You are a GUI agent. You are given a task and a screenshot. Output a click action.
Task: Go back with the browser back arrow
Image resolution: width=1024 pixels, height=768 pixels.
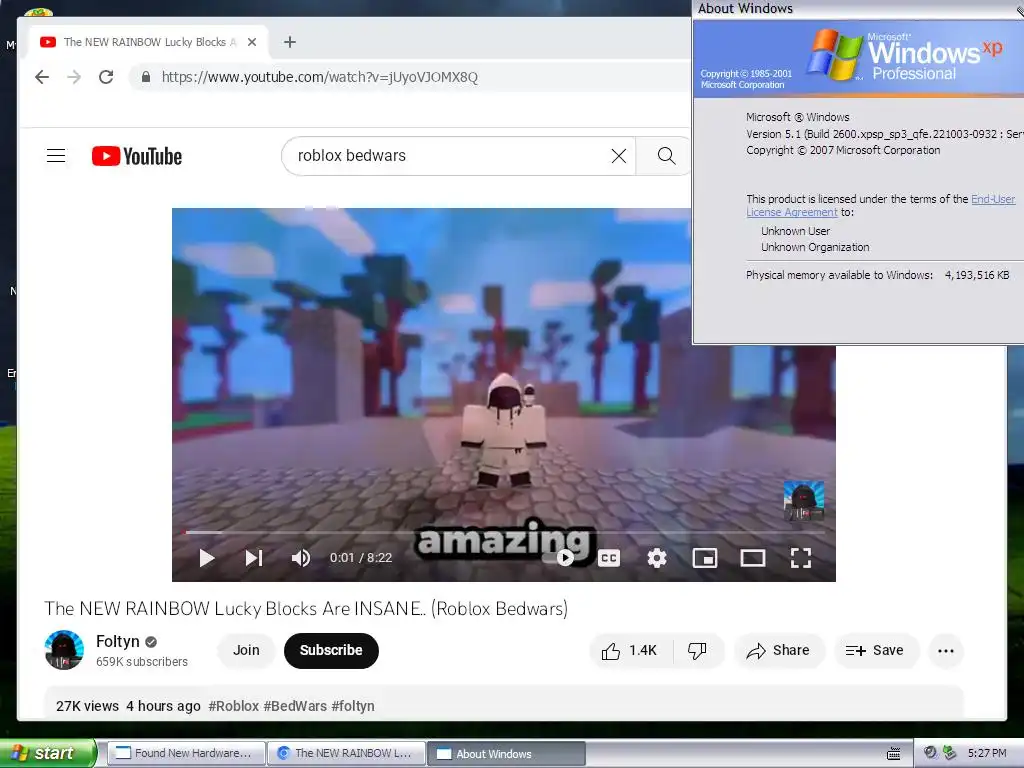(x=42, y=77)
